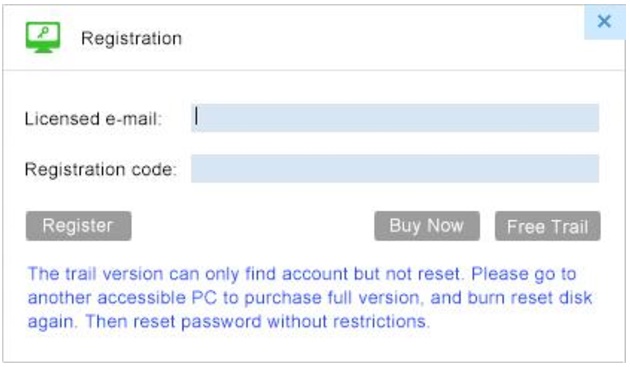Viewport: 630px width, 367px height.
Task: Click the "Please go to" phrase
Action: 524,274
